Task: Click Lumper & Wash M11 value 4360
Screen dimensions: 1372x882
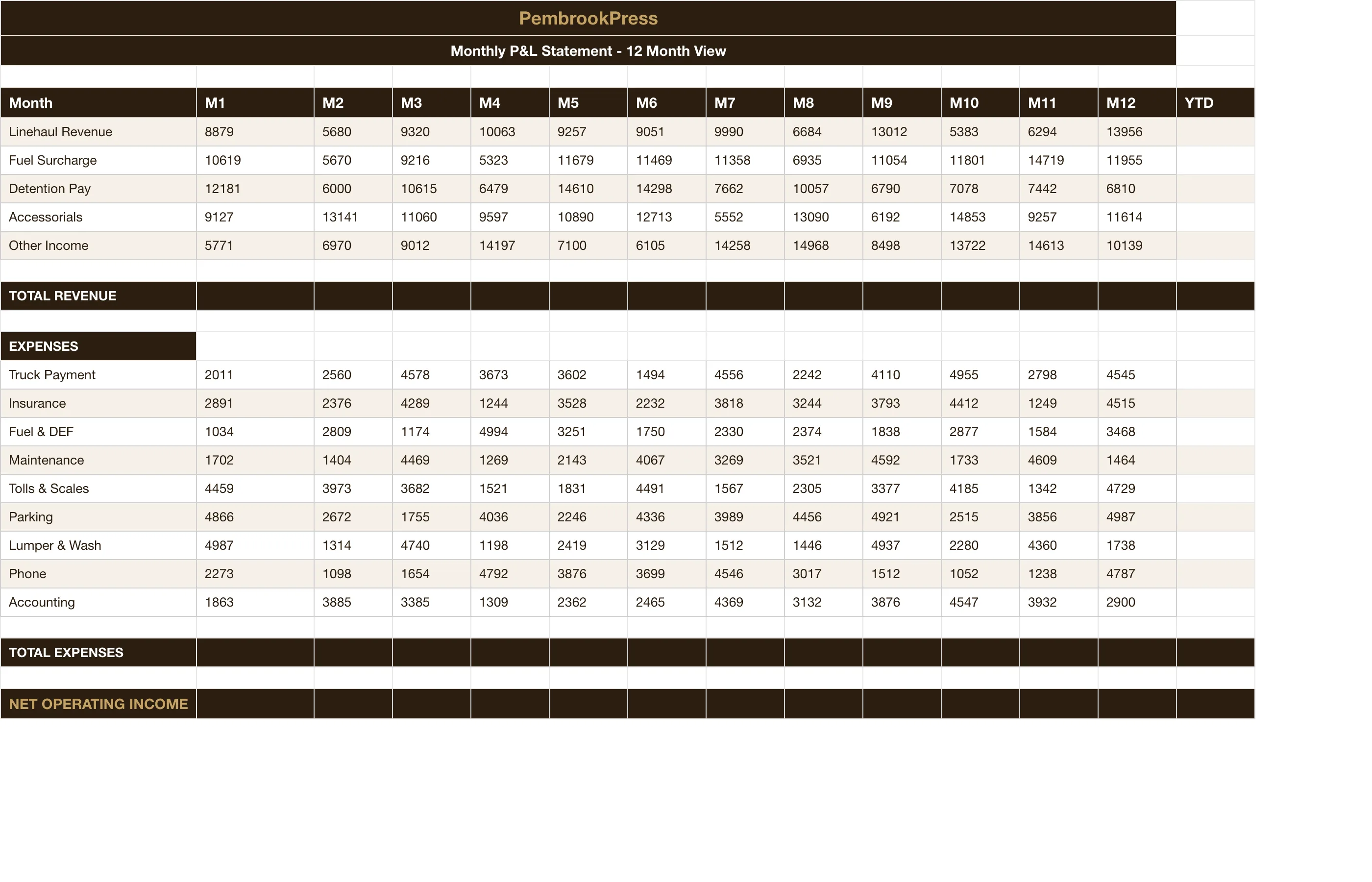Action: pos(1058,545)
